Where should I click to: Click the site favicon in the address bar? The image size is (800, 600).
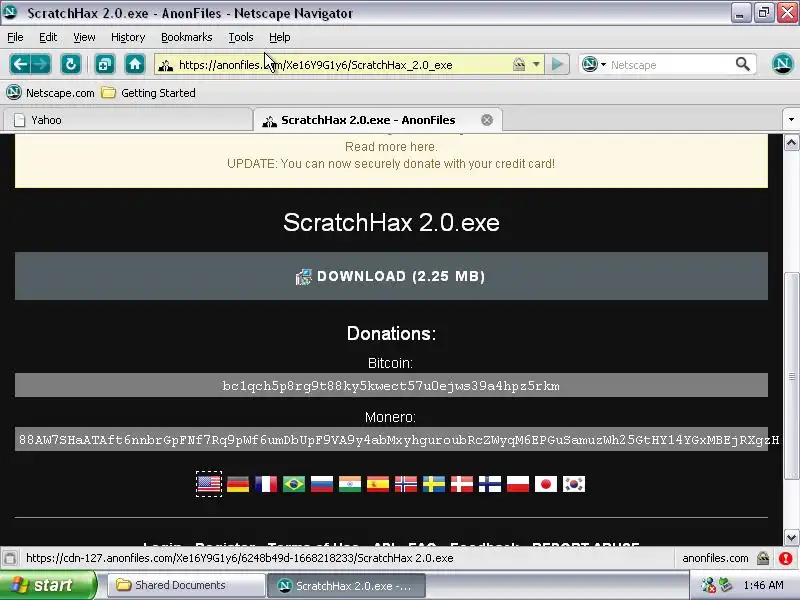click(166, 65)
